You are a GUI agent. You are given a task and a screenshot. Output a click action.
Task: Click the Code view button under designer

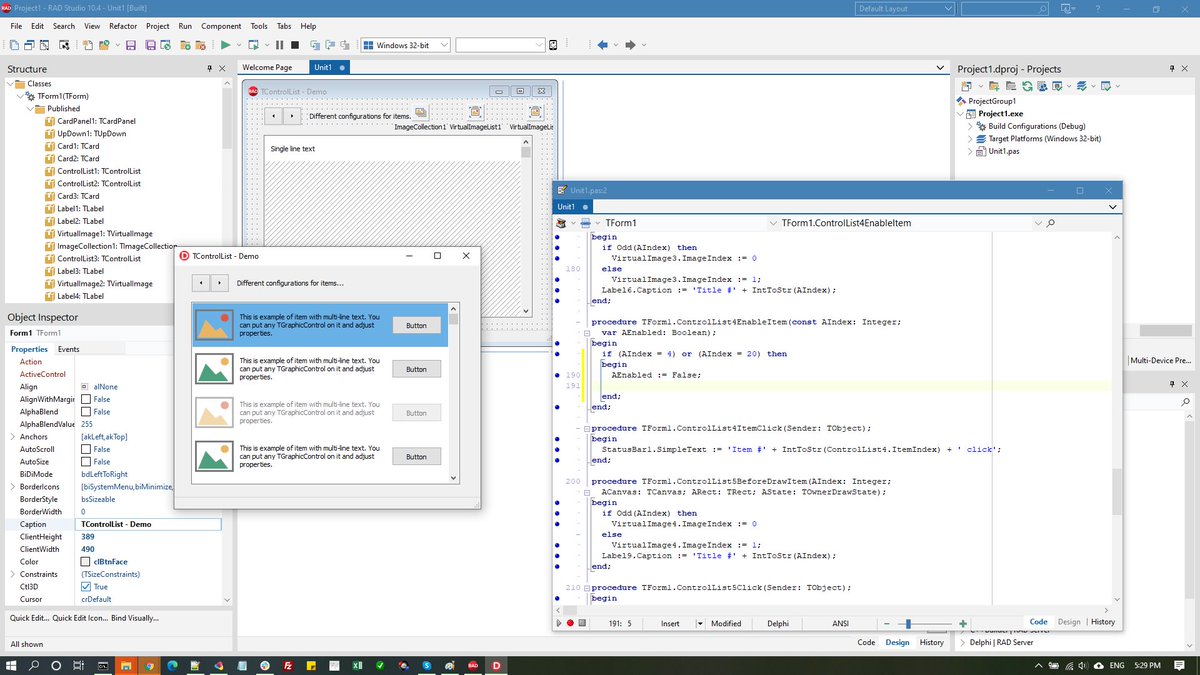867,642
